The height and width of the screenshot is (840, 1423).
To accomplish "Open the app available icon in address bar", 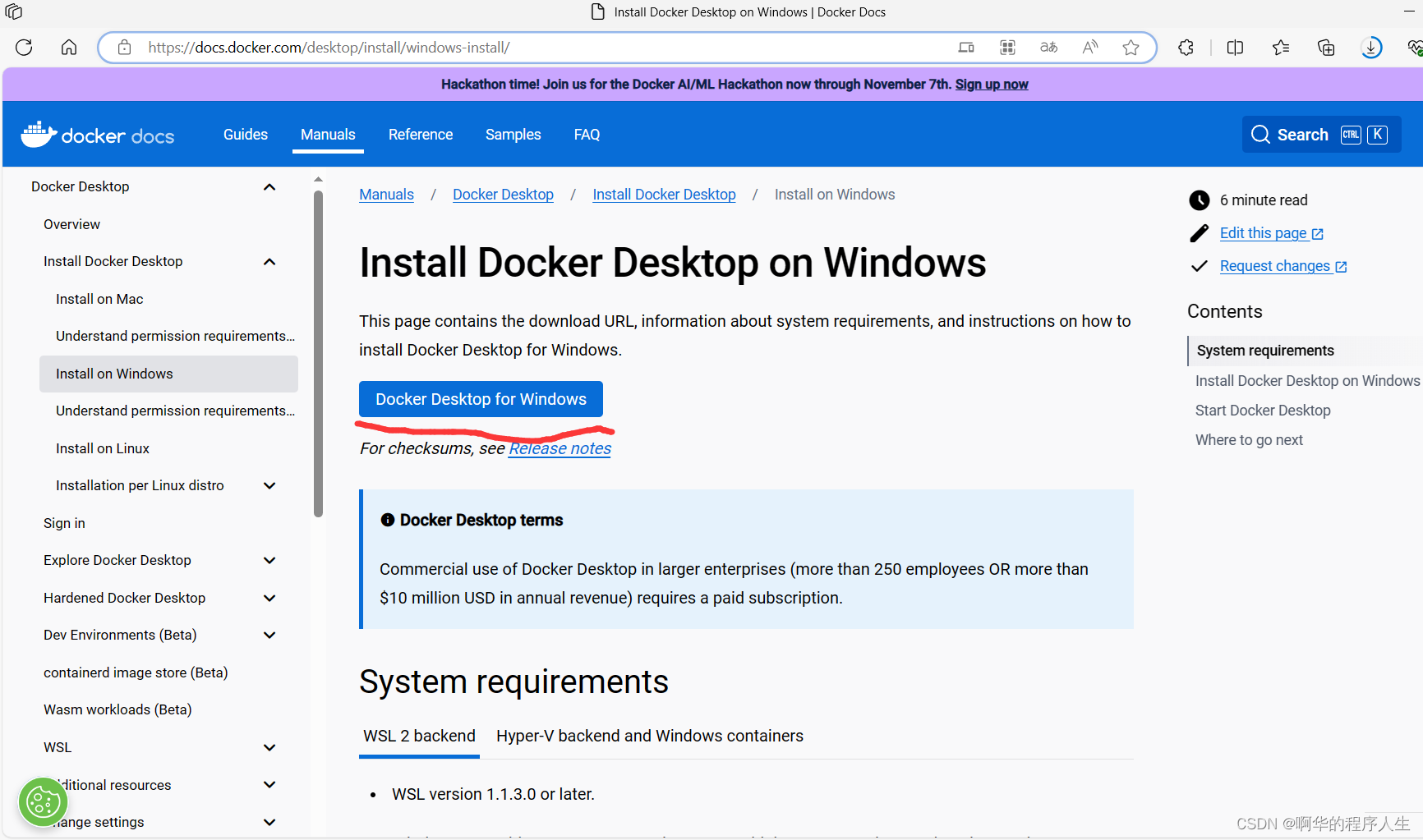I will 966,48.
